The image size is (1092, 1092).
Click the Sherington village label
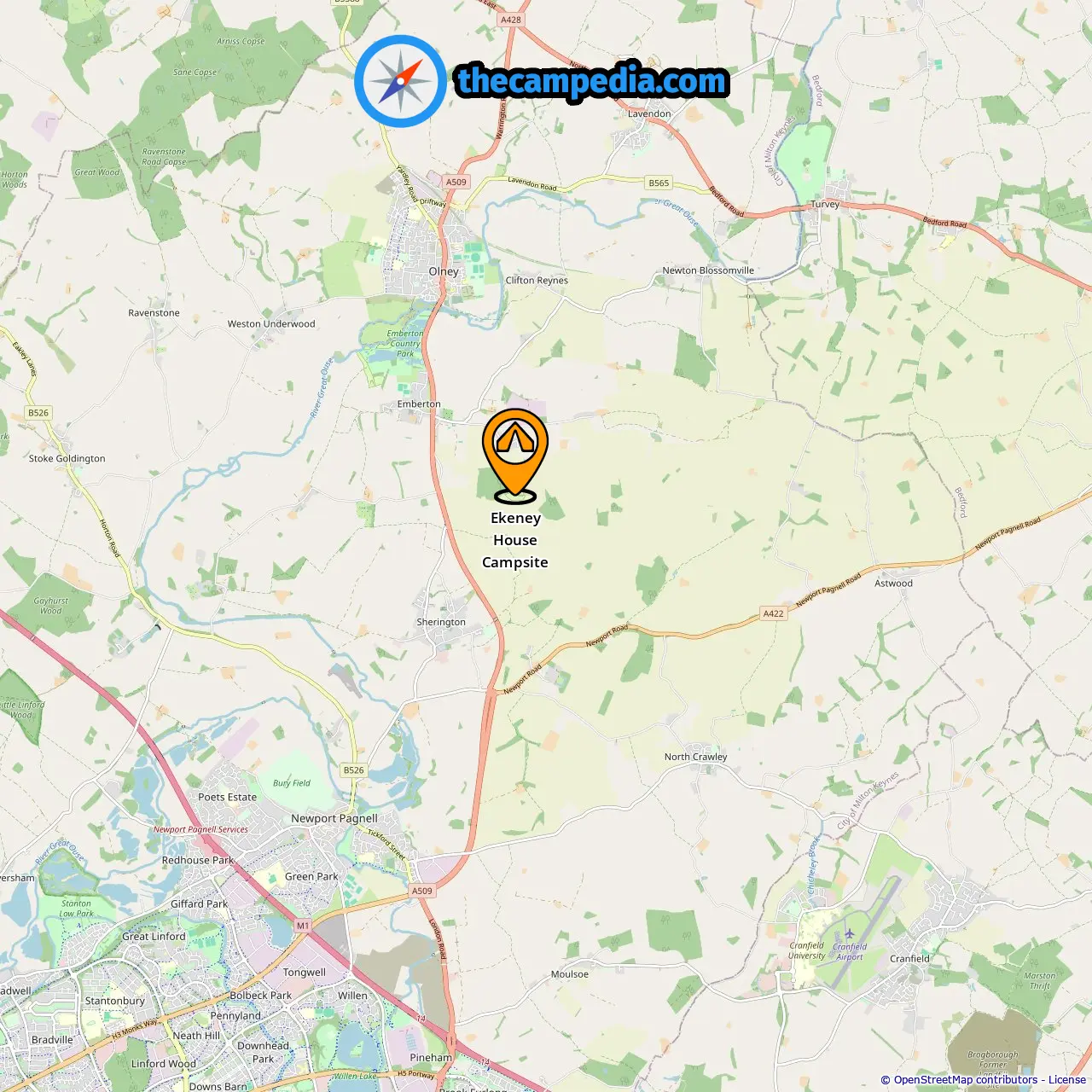tap(441, 622)
